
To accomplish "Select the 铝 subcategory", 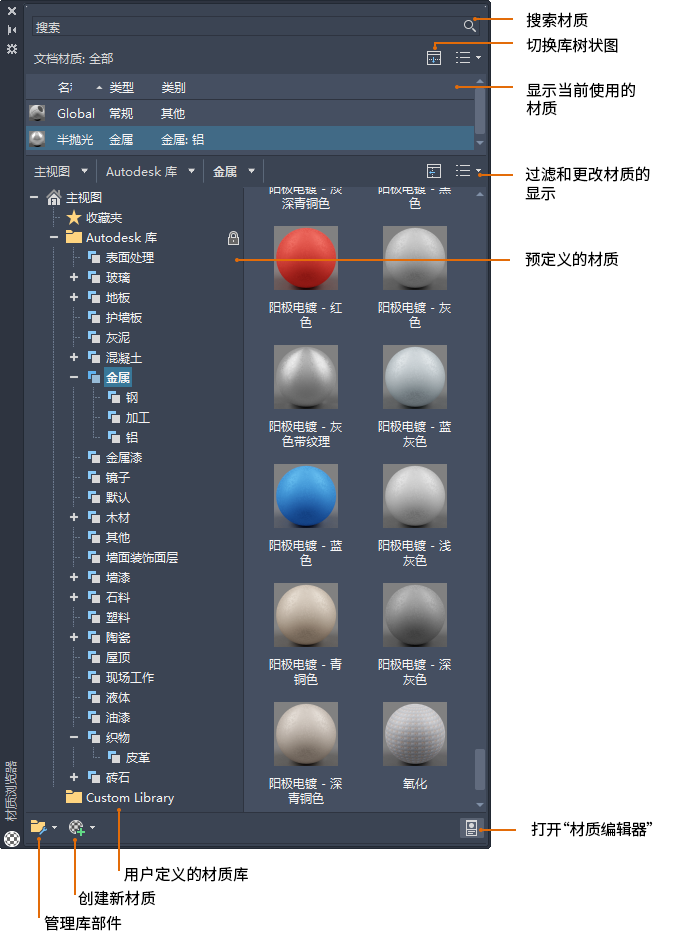I will 123,437.
